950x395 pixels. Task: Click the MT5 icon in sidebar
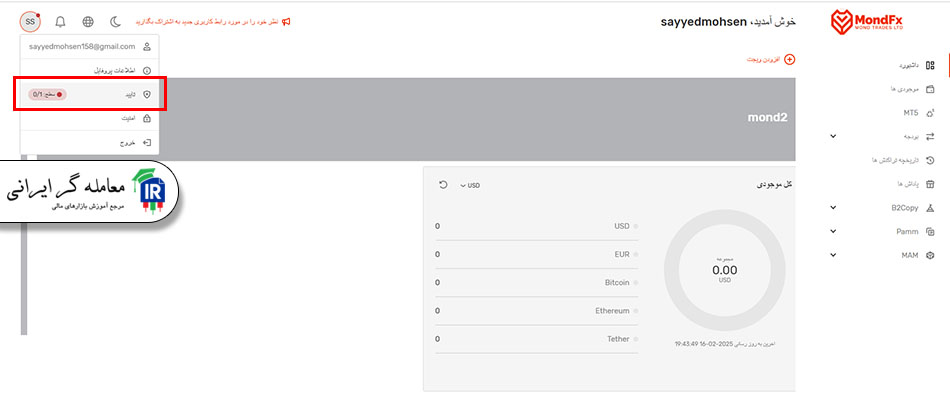coord(931,113)
